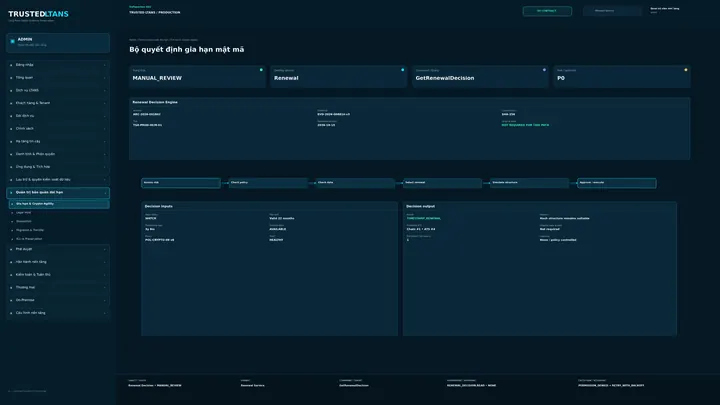Click the AVAILABLE value in Decision inputs
720x405 pixels.
tap(277, 229)
